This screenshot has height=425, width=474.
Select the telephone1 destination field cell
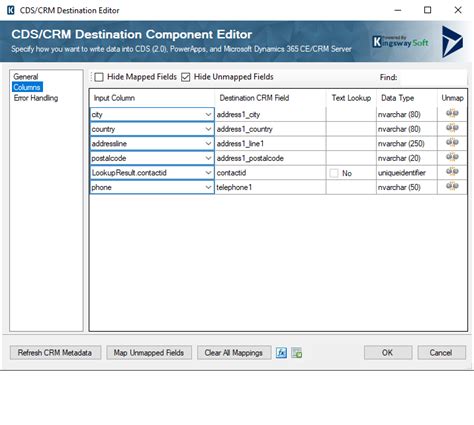[x=270, y=187]
